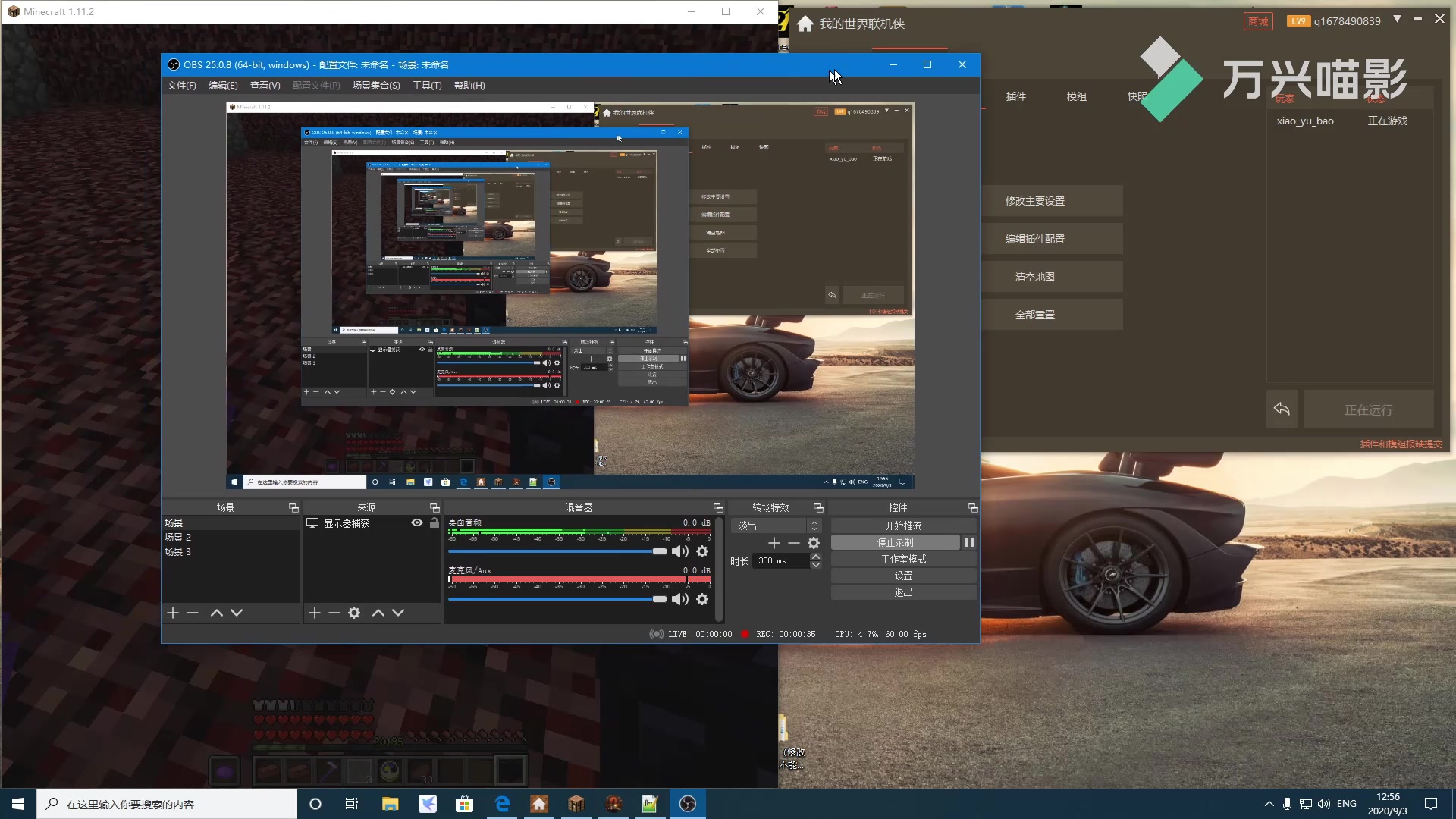Click the 清空地图 button
1456x819 pixels.
pyautogui.click(x=1052, y=277)
